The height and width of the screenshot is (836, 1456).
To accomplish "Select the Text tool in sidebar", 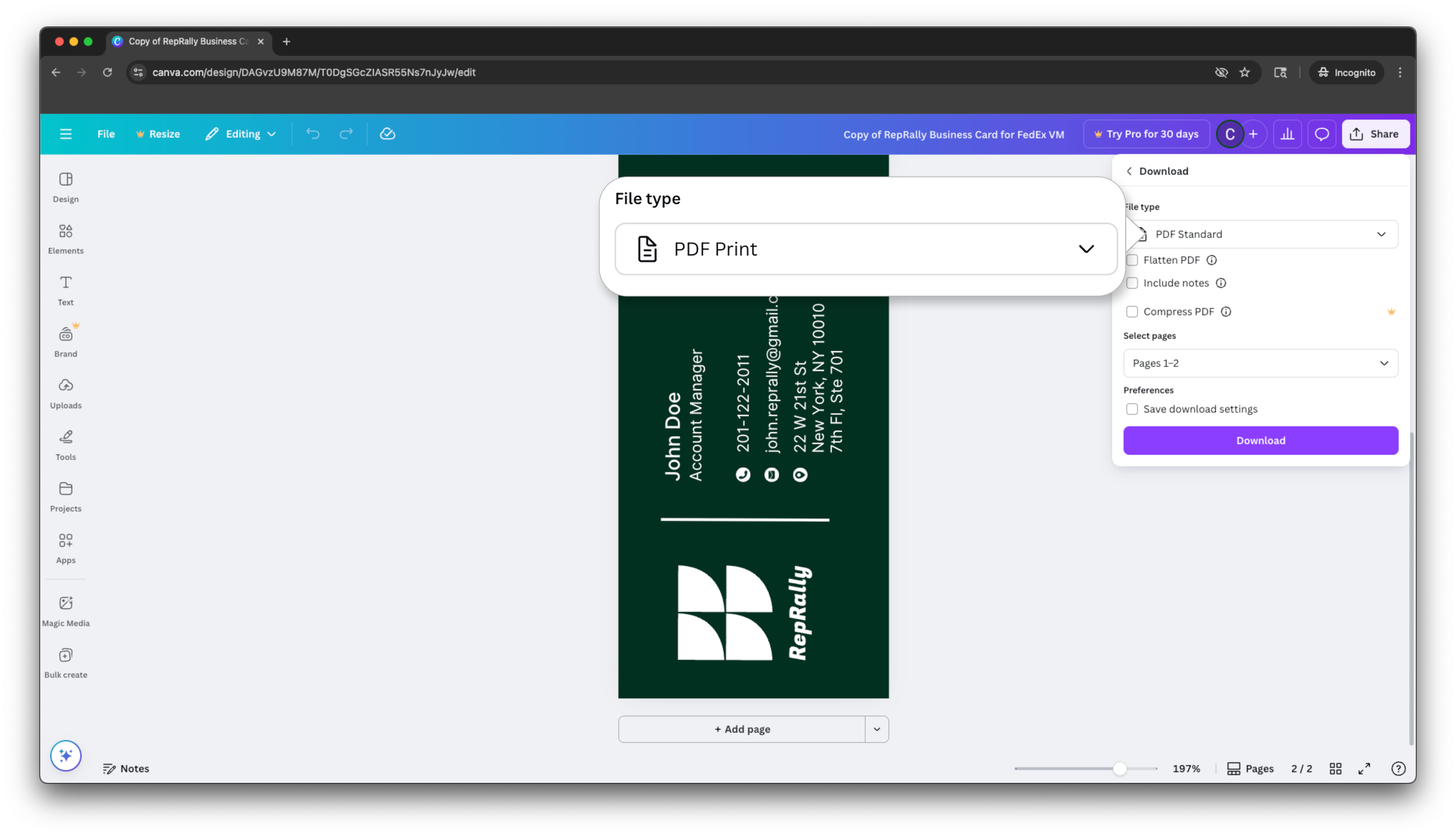I will coord(65,291).
